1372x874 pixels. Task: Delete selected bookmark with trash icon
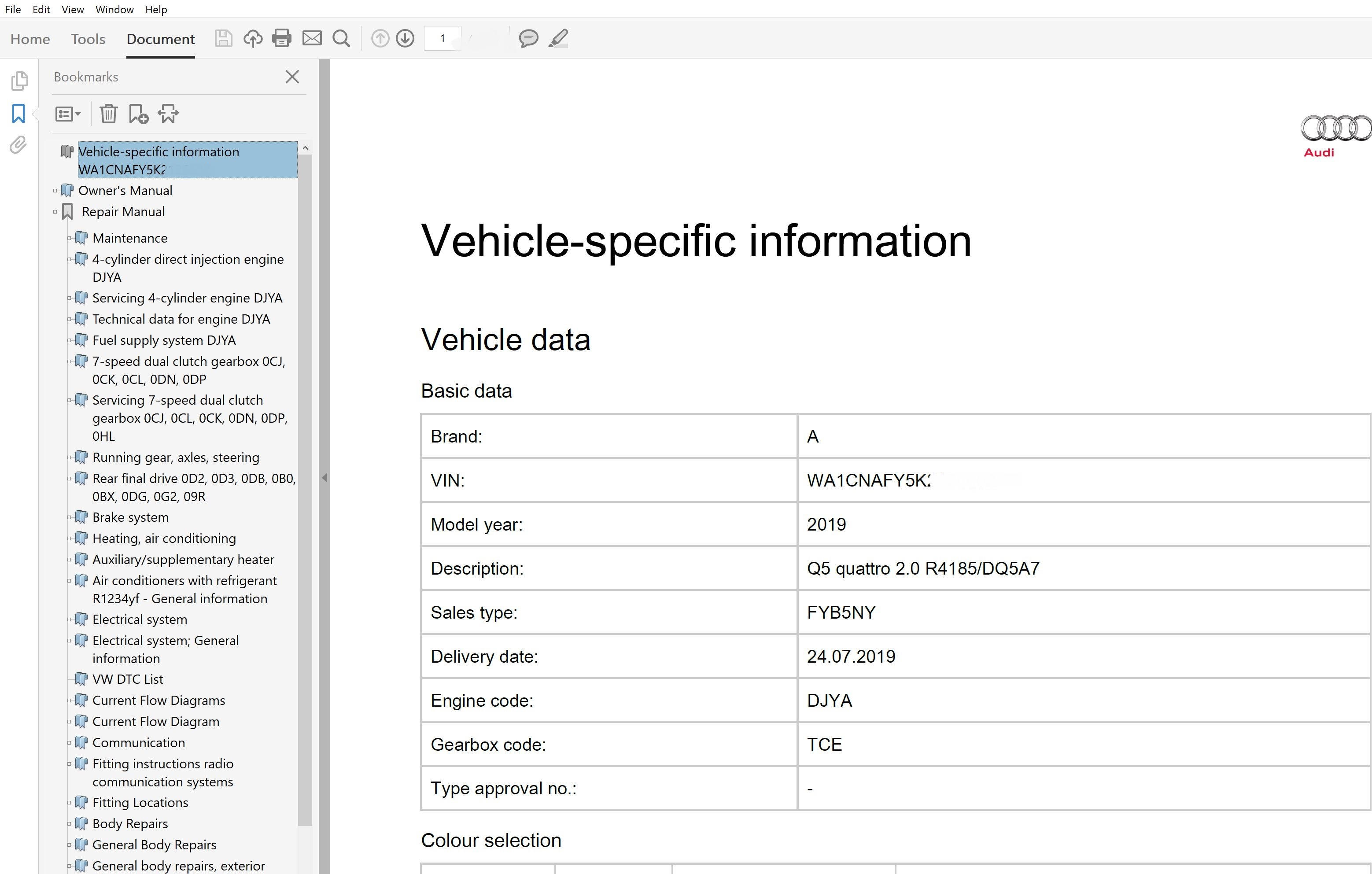tap(108, 114)
